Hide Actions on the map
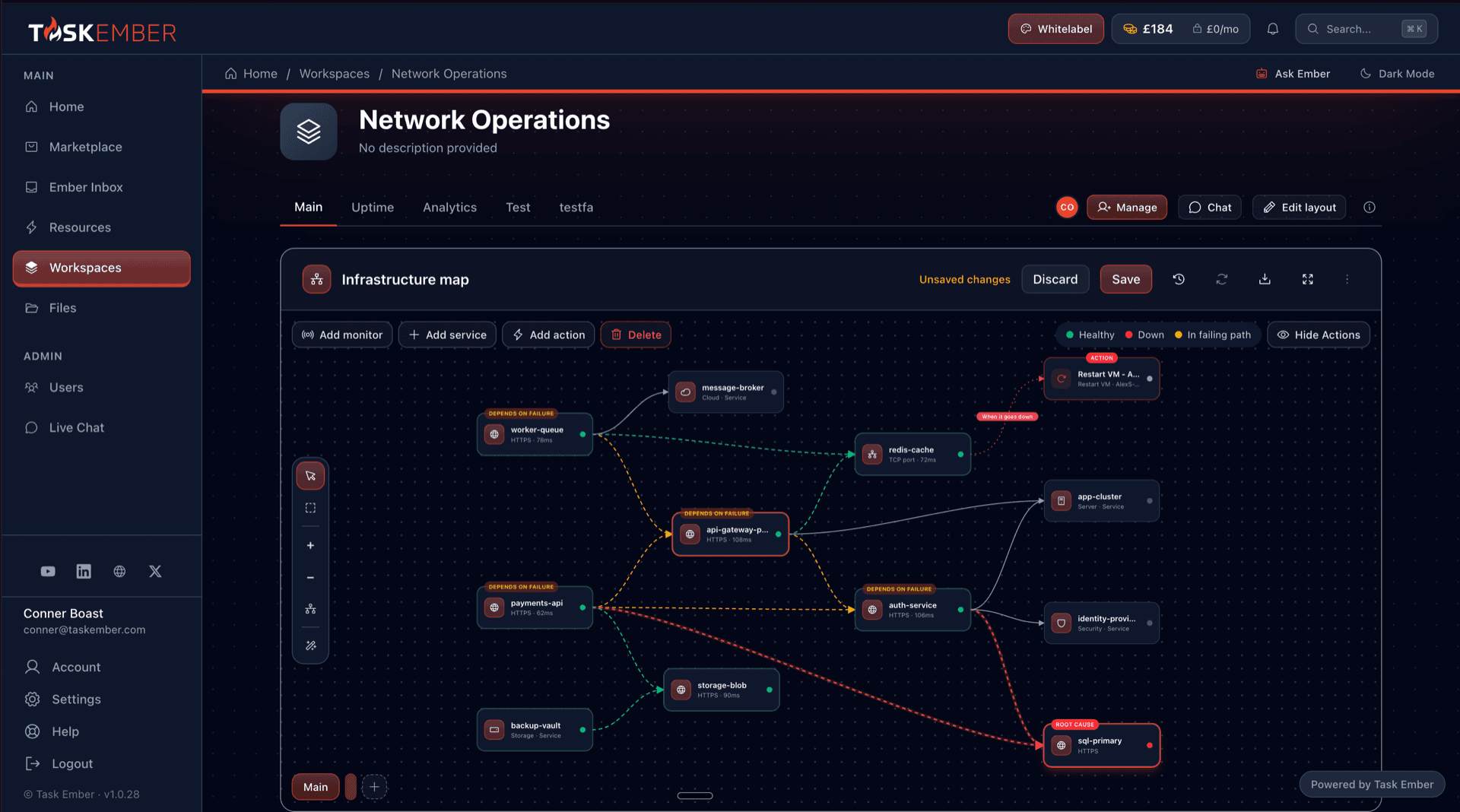 pyautogui.click(x=1319, y=335)
